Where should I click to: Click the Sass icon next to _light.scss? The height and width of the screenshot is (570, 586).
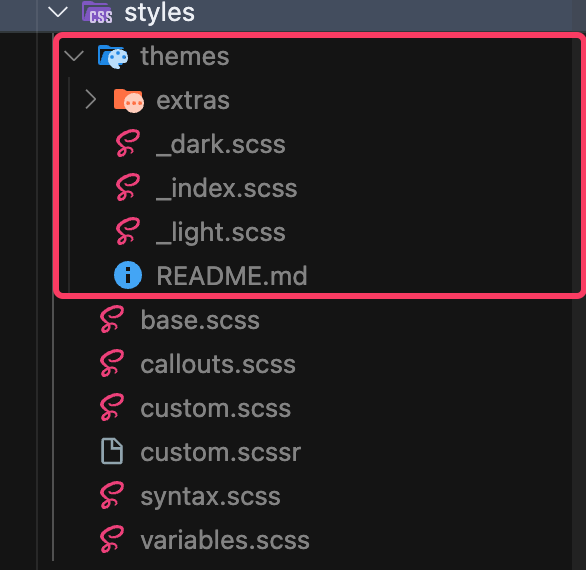coord(128,231)
